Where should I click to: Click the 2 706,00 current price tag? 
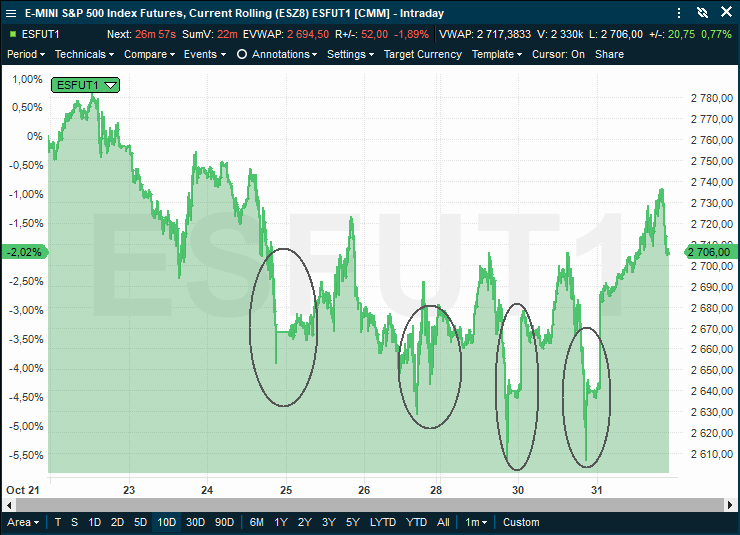click(710, 252)
